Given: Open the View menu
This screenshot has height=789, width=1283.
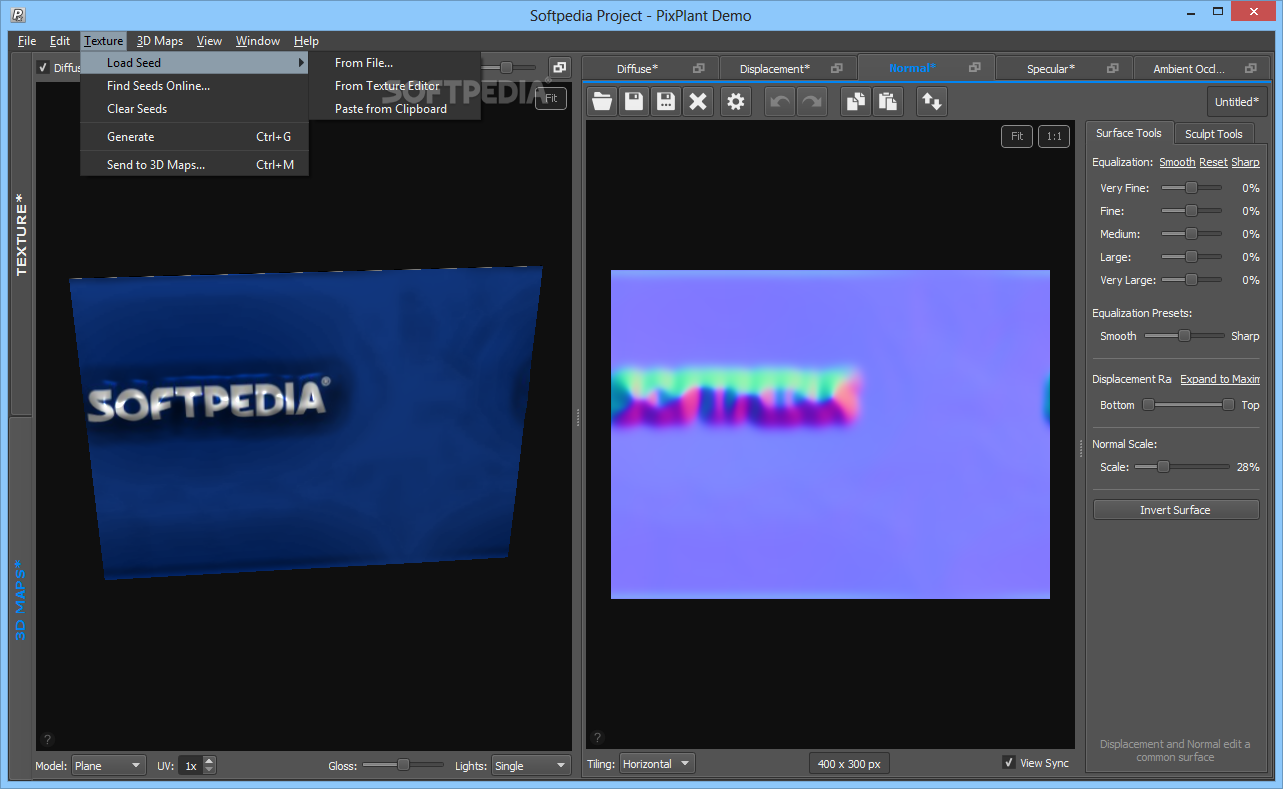Looking at the screenshot, I should (x=209, y=41).
